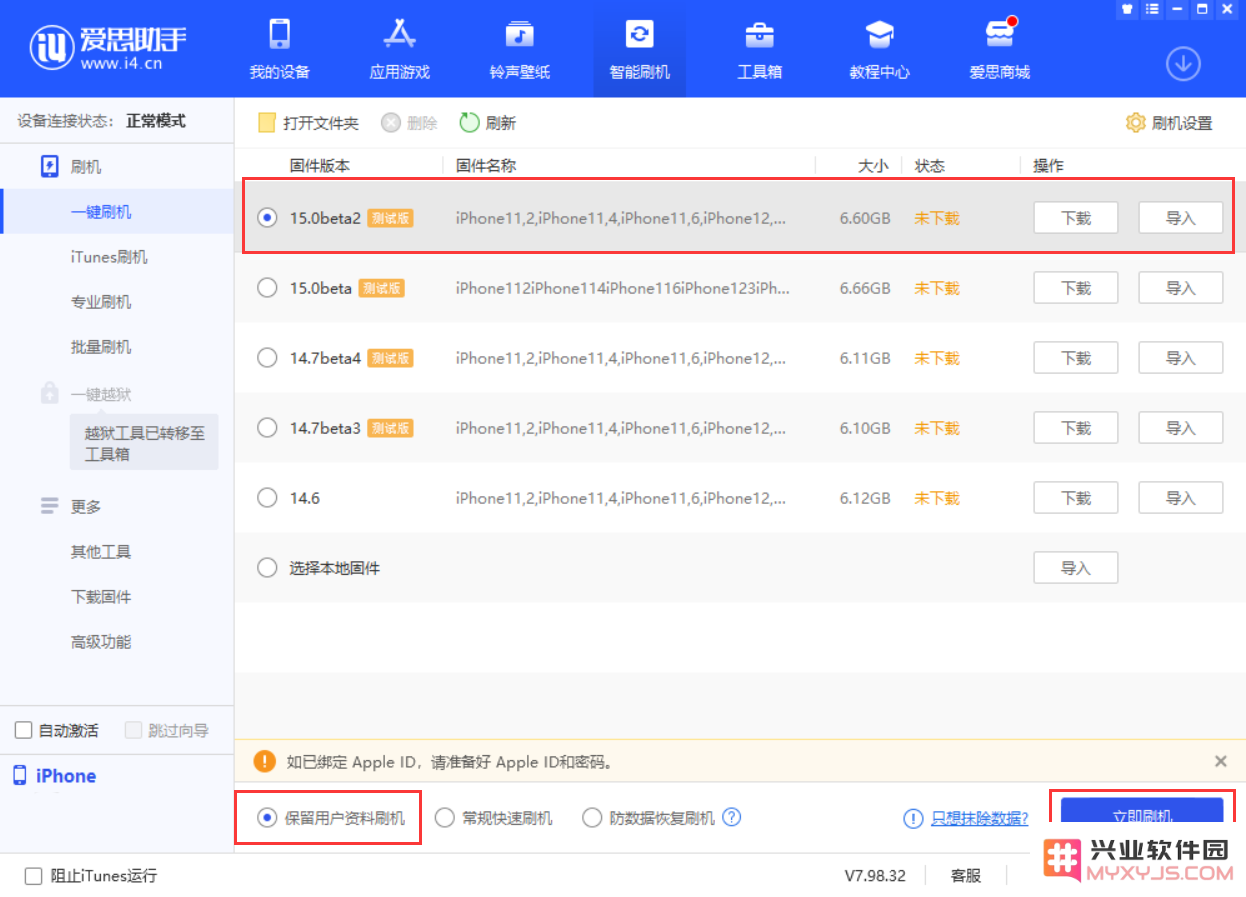
Task: Open the i4 Store icon
Action: (999, 34)
